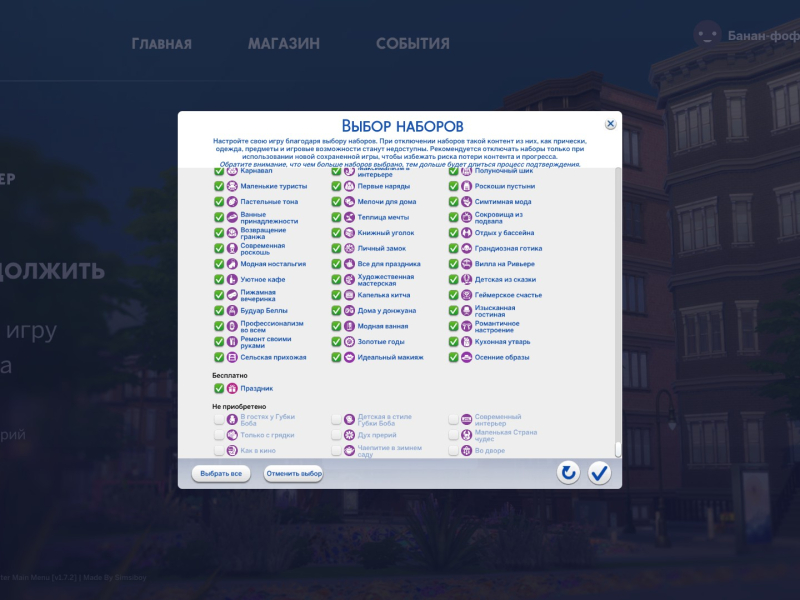This screenshot has width=800, height=600.
Task: Uncheck the Сельская прихожая checkbox
Action: [219, 357]
